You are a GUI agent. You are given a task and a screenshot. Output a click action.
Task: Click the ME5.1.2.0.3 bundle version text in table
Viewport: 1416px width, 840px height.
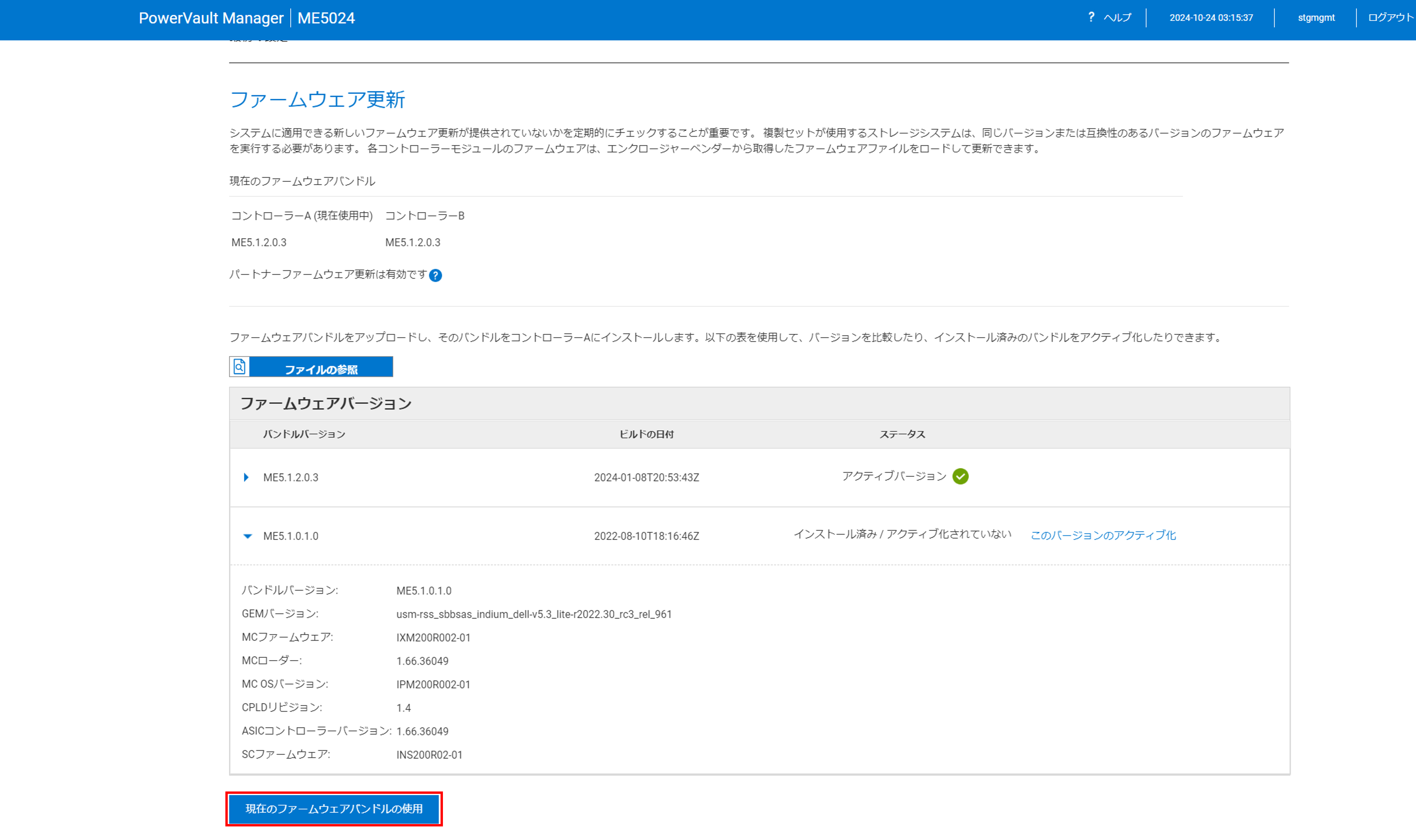click(x=290, y=477)
